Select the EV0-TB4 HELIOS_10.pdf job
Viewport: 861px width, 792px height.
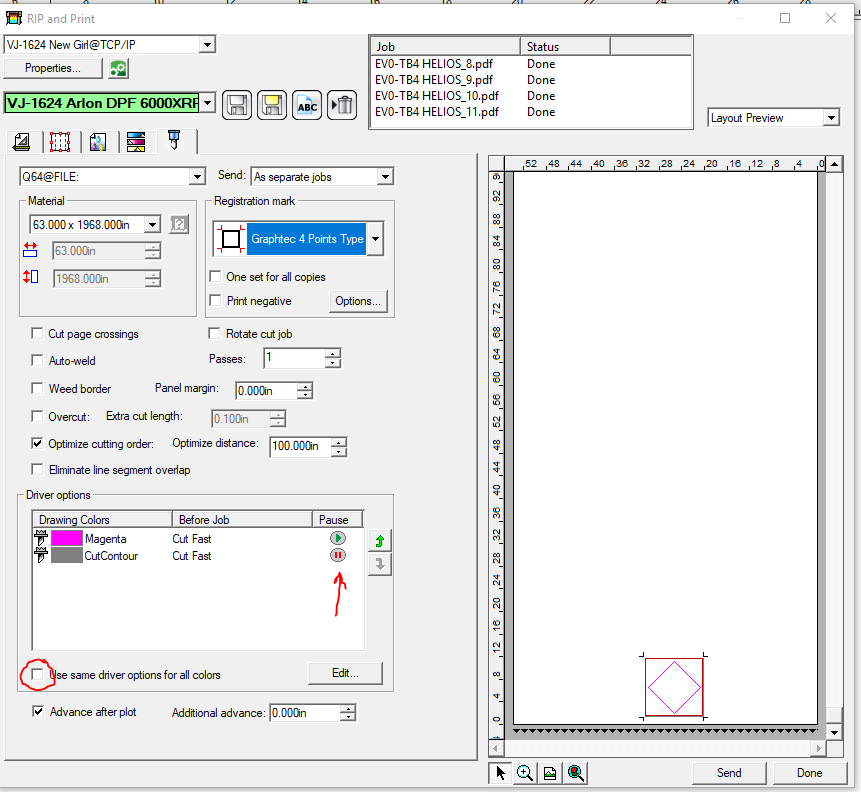point(437,96)
